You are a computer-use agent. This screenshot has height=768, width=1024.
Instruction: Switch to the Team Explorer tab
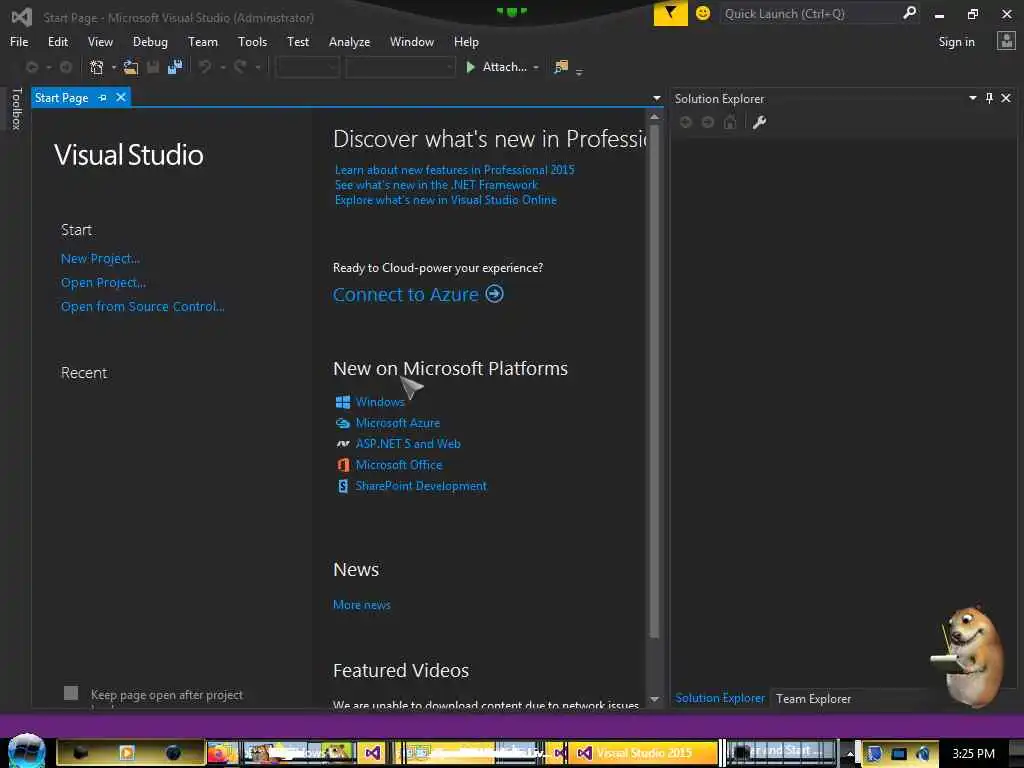tap(813, 698)
